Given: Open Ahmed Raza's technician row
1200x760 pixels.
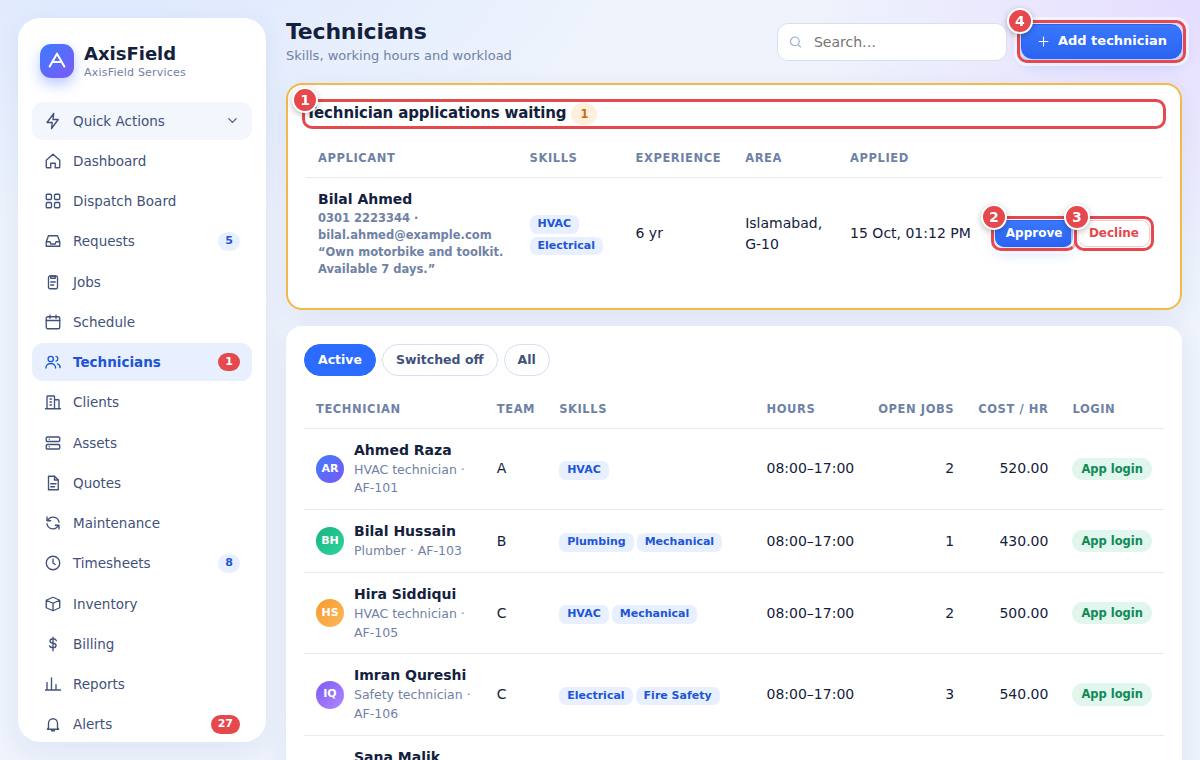Looking at the screenshot, I should click(x=734, y=469).
